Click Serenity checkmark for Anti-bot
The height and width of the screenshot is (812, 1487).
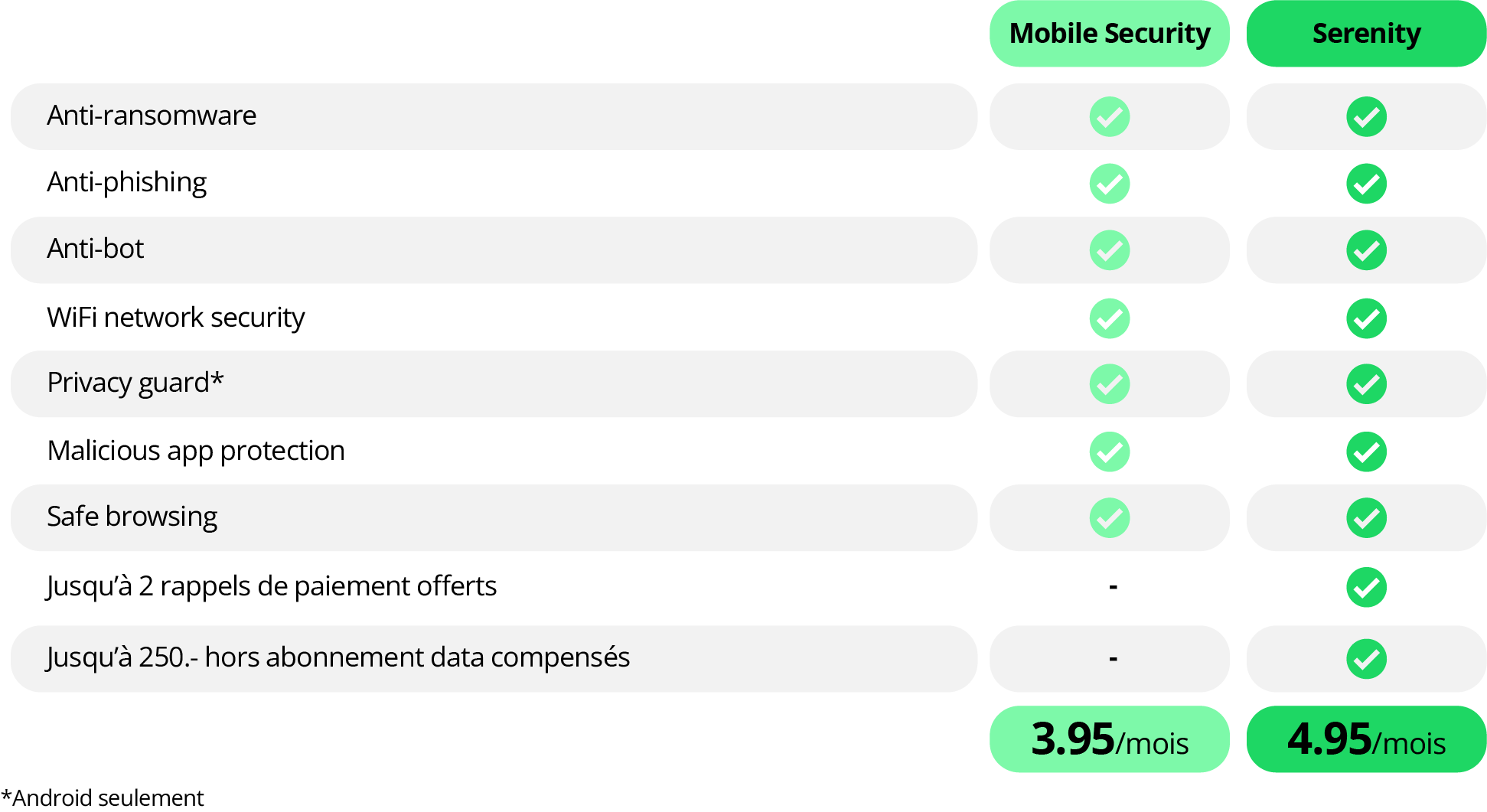pyautogui.click(x=1366, y=250)
